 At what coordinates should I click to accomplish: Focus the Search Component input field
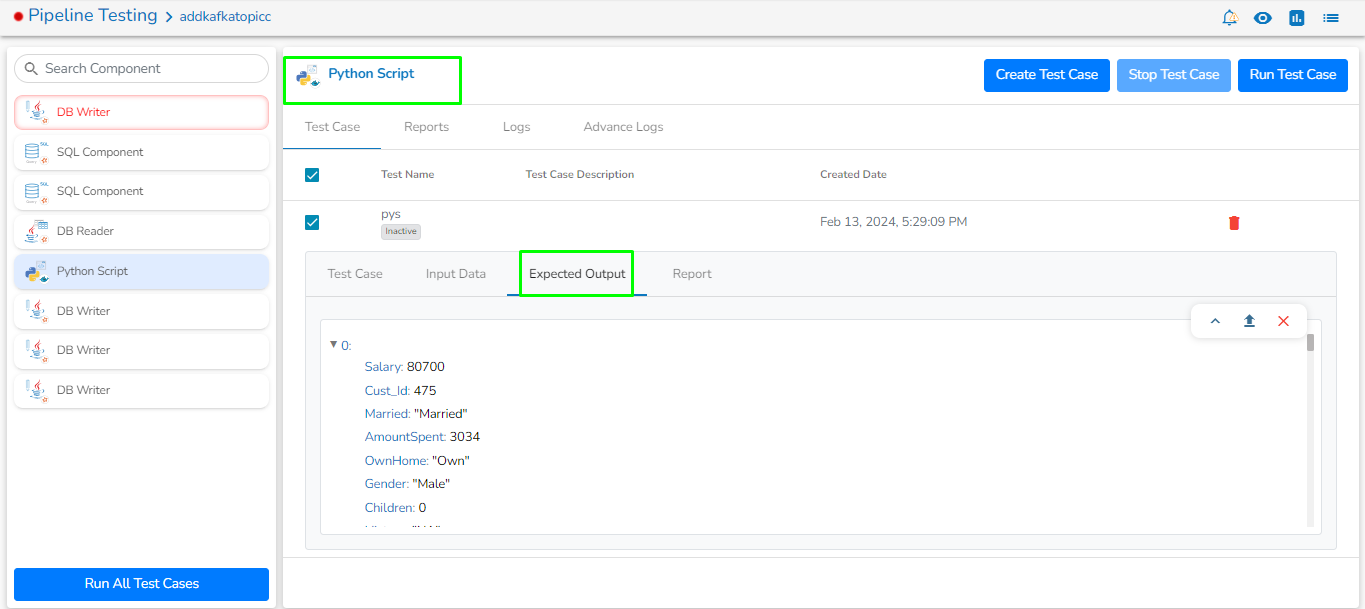(x=141, y=69)
